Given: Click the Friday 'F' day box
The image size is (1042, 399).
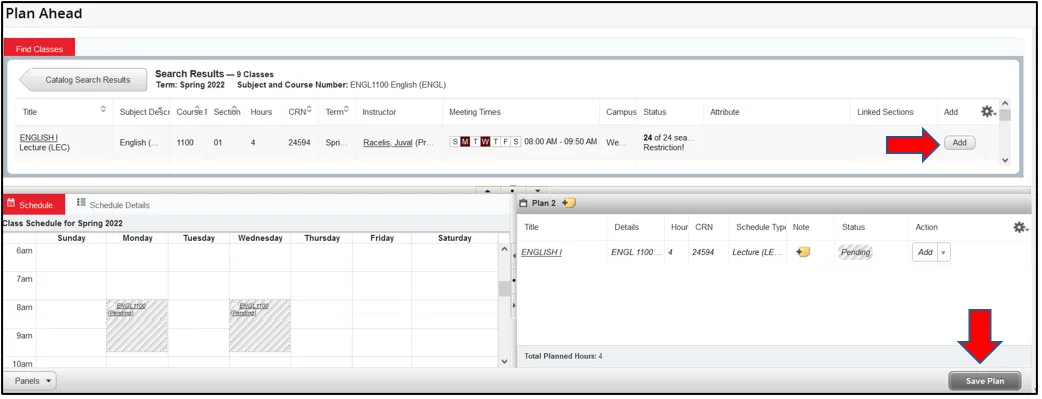Looking at the screenshot, I should coord(505,142).
